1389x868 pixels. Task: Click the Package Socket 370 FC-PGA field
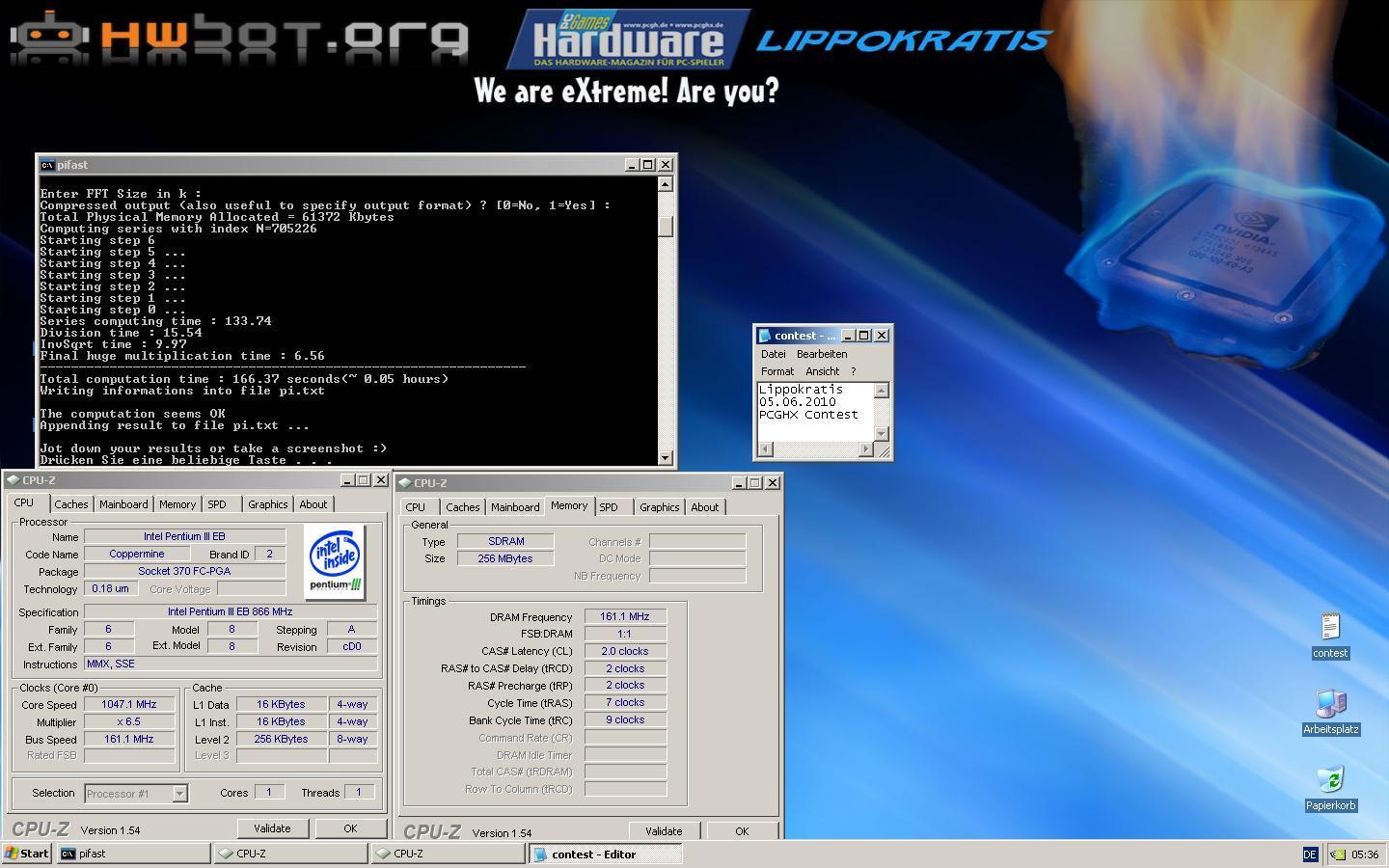click(184, 571)
